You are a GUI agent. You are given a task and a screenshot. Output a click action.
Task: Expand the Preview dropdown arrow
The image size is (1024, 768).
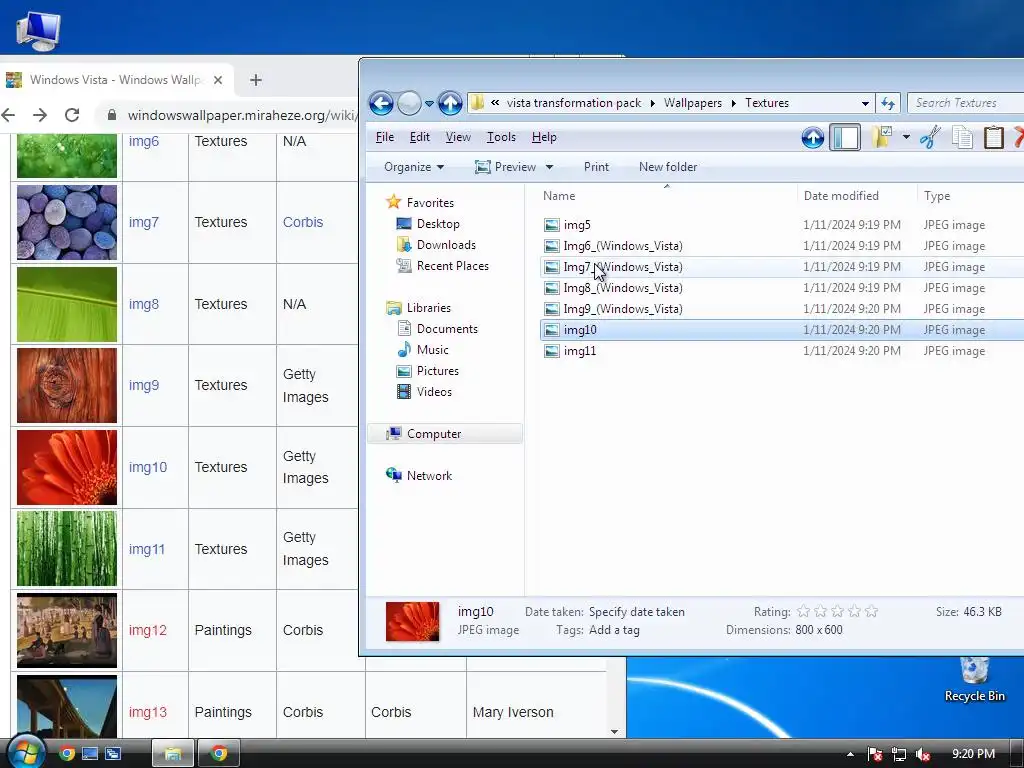549,167
